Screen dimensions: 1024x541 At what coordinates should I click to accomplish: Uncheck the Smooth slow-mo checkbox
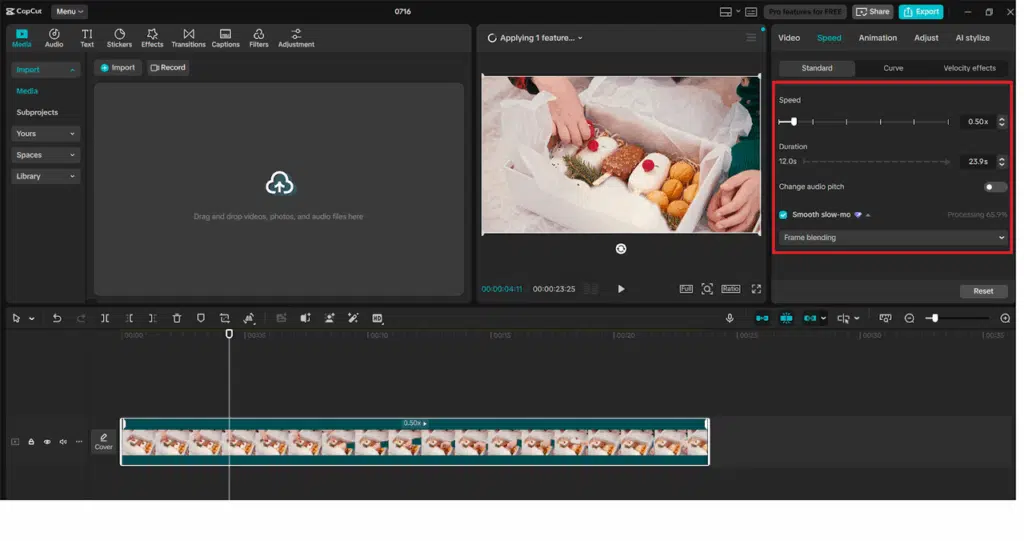[x=783, y=214]
